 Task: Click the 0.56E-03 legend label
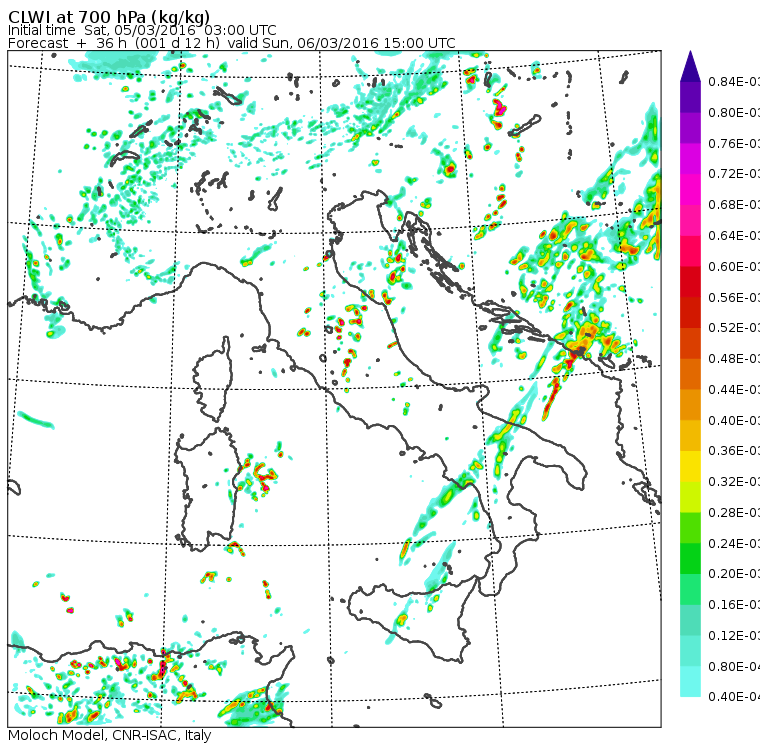(x=734, y=297)
